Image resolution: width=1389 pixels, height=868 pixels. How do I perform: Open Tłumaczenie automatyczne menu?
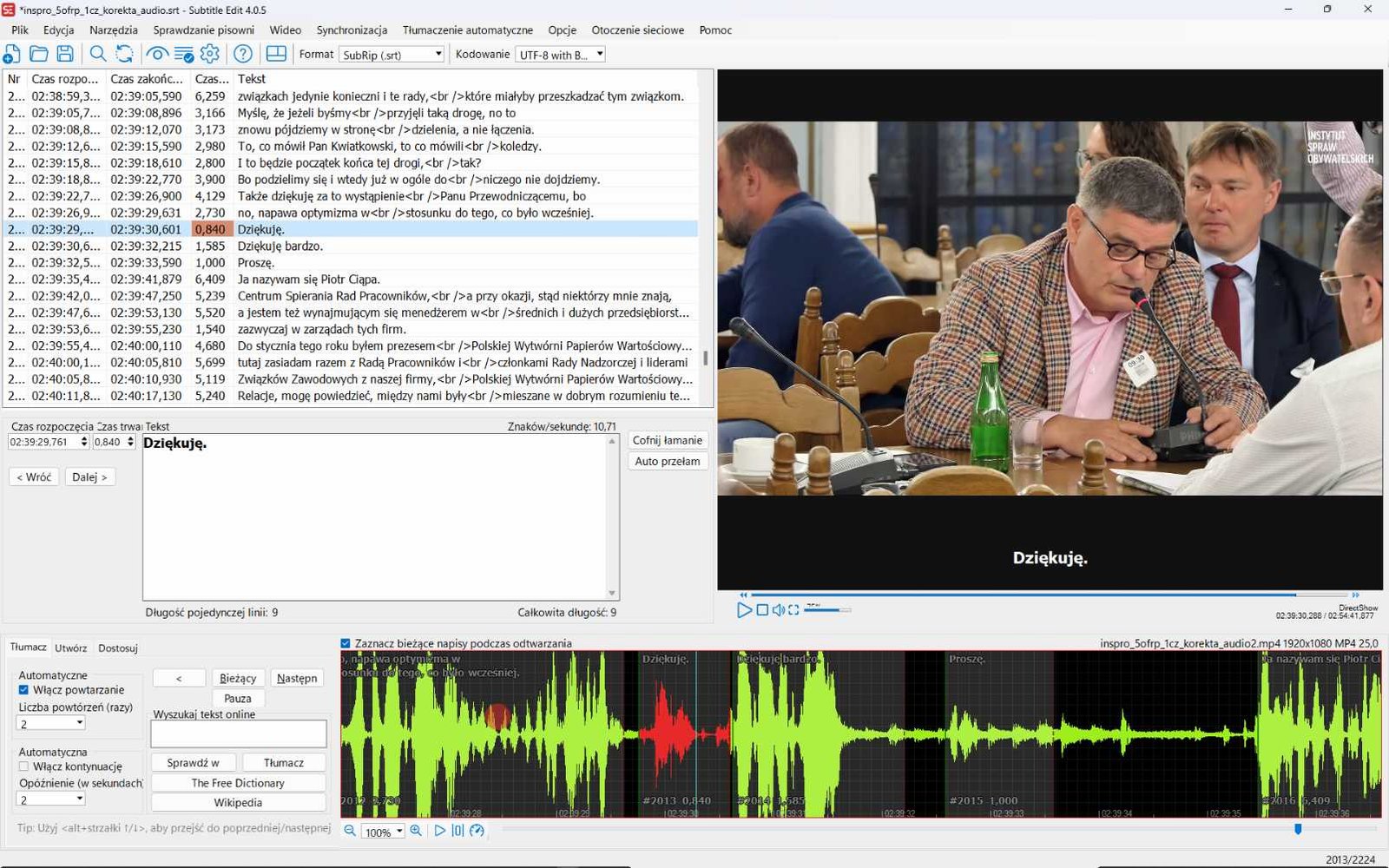click(x=468, y=30)
